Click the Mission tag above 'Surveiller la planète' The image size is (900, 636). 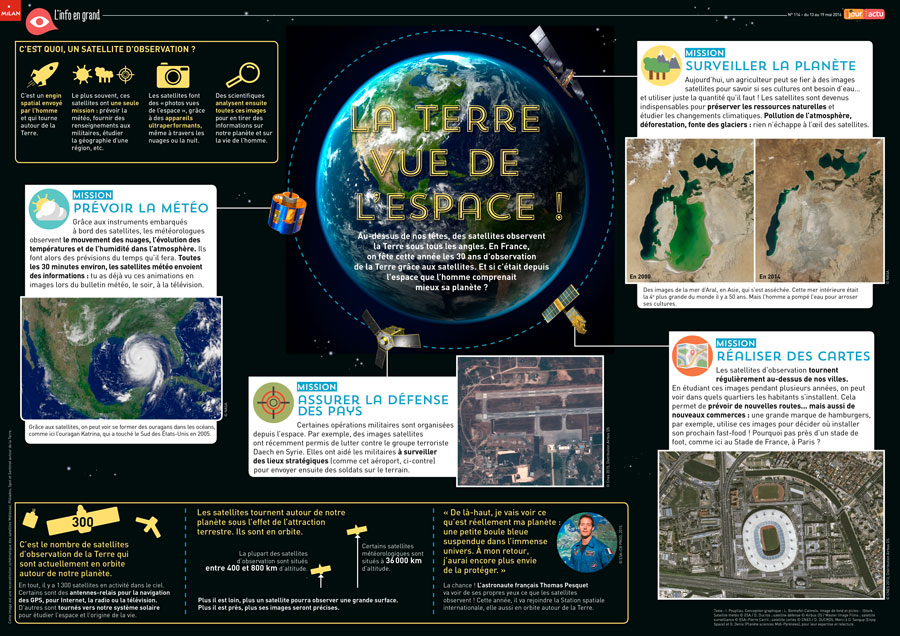[704, 52]
